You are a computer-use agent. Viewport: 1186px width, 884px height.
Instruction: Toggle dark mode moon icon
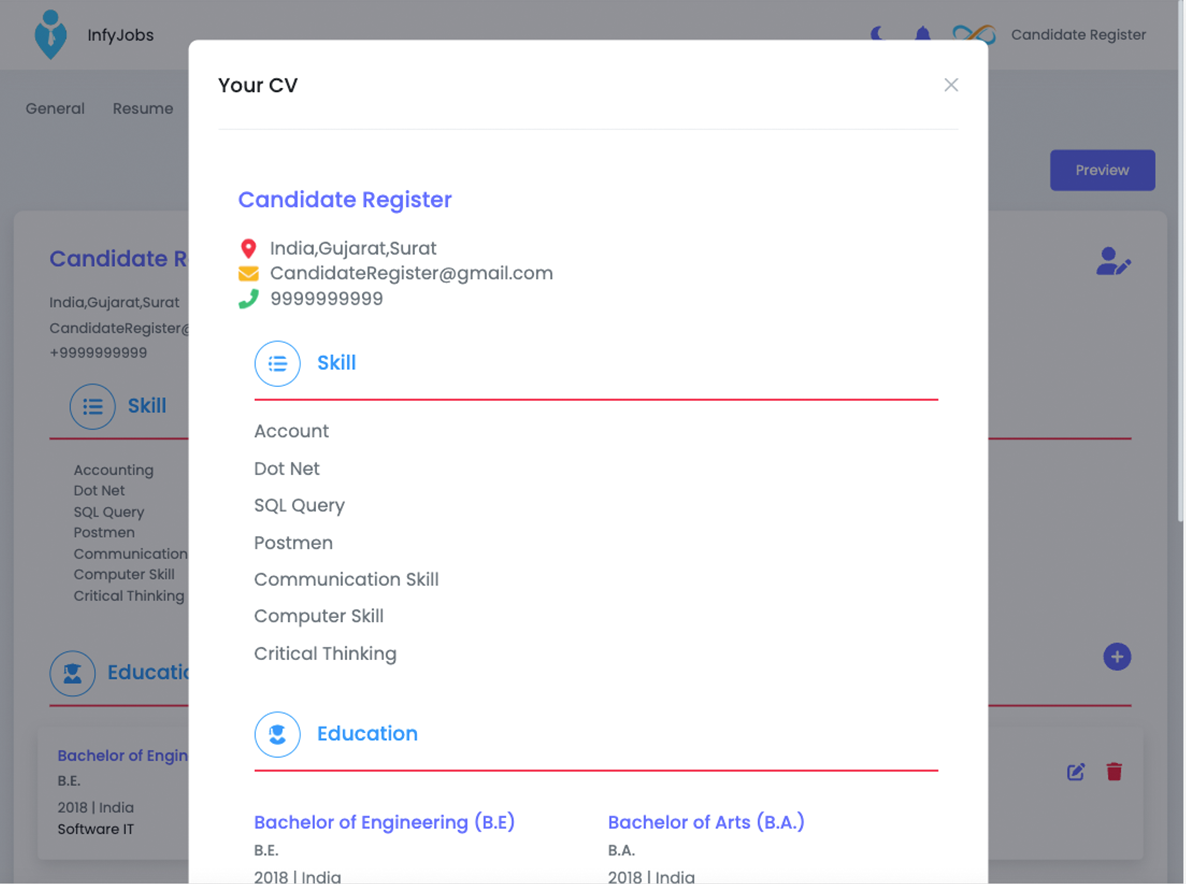pos(878,35)
